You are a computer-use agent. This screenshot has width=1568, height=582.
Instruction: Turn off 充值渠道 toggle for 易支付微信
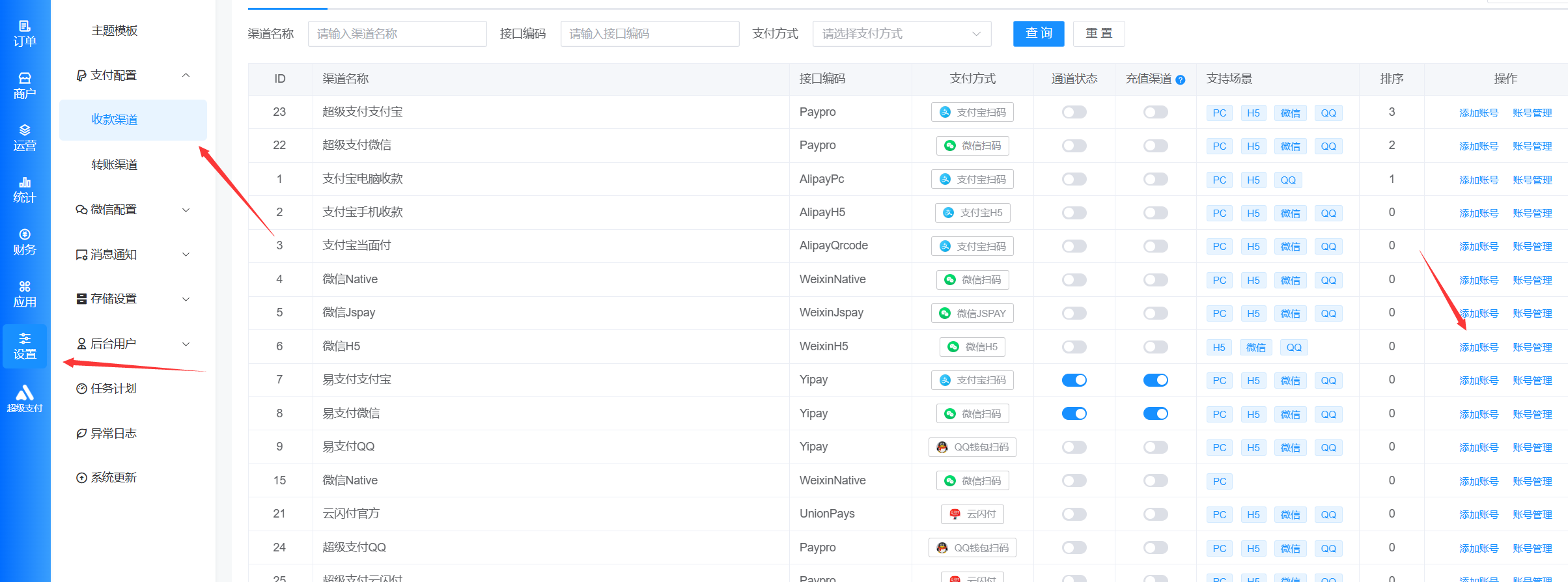1156,413
